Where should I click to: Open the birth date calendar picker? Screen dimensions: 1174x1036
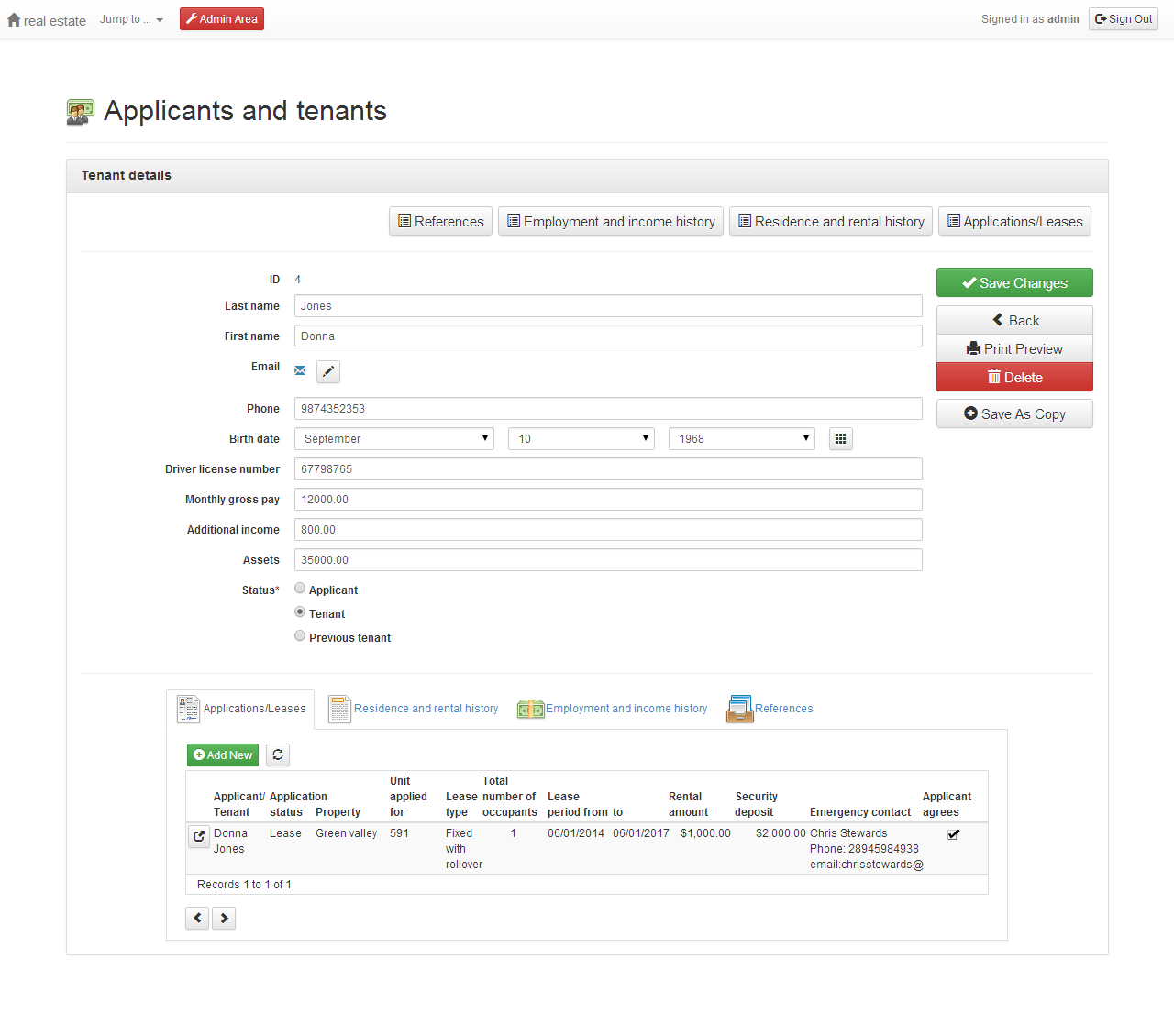tap(840, 439)
